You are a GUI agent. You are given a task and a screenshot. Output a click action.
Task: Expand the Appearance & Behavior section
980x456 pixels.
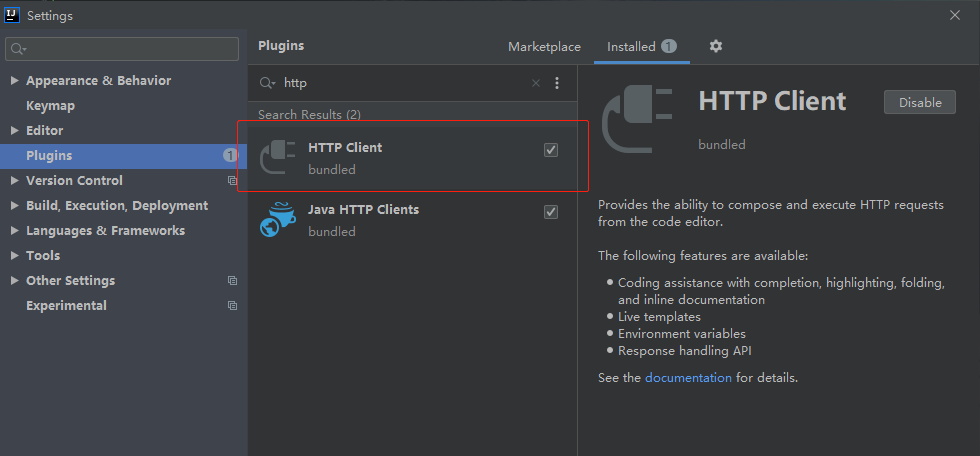[x=14, y=81]
